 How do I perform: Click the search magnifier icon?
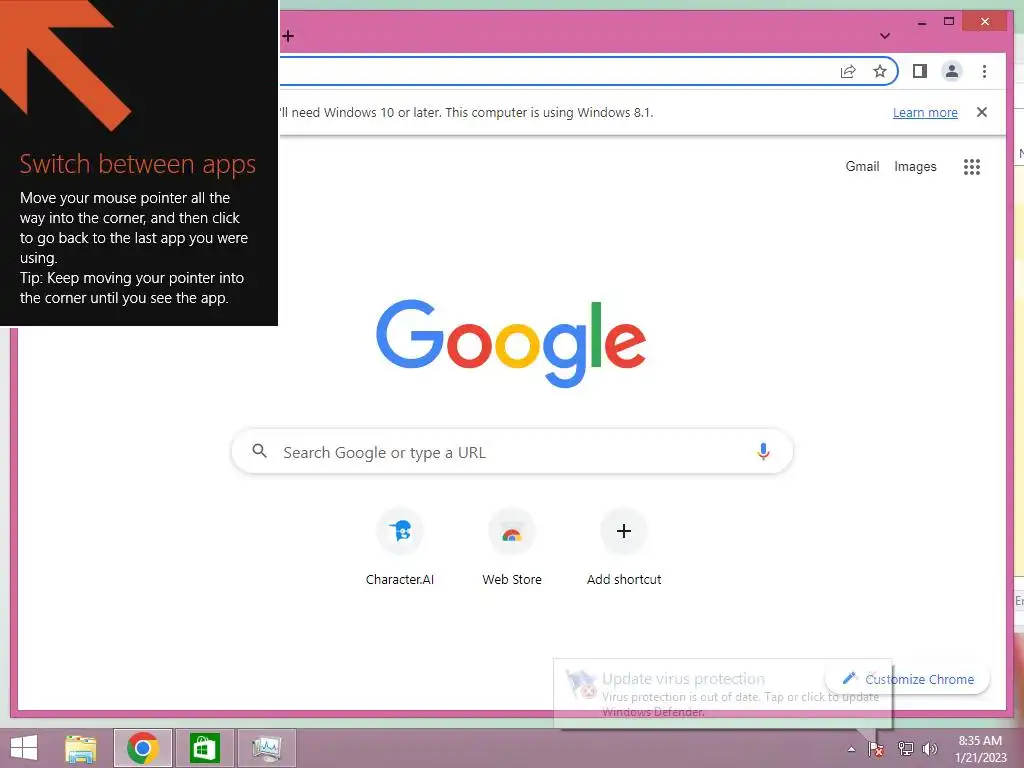(x=259, y=451)
